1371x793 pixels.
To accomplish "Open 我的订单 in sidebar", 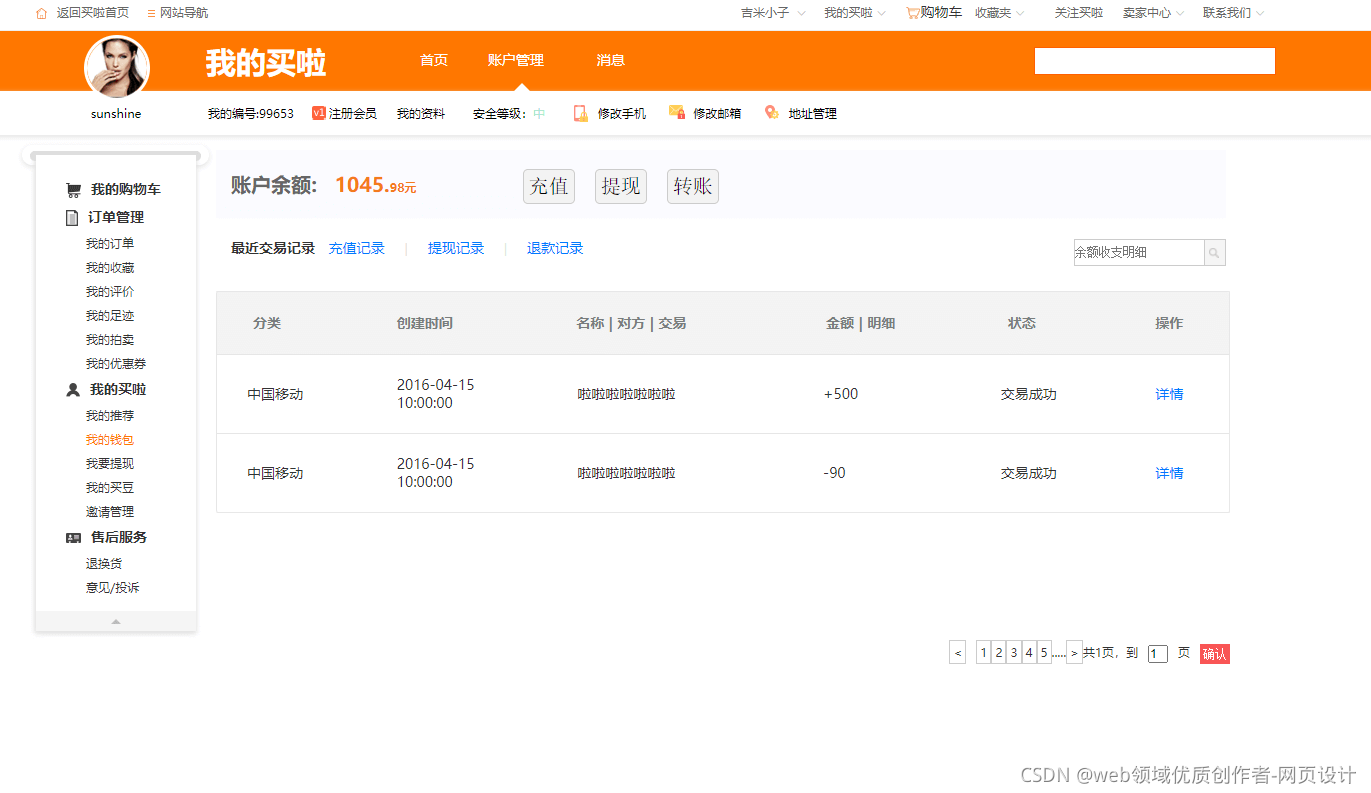I will tap(110, 244).
